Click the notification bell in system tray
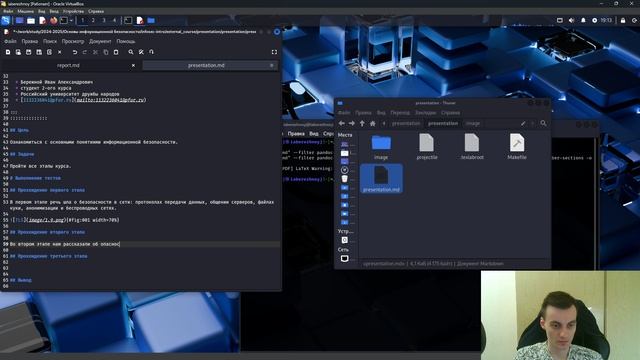Viewport: 640px width, 360px height. (583, 20)
